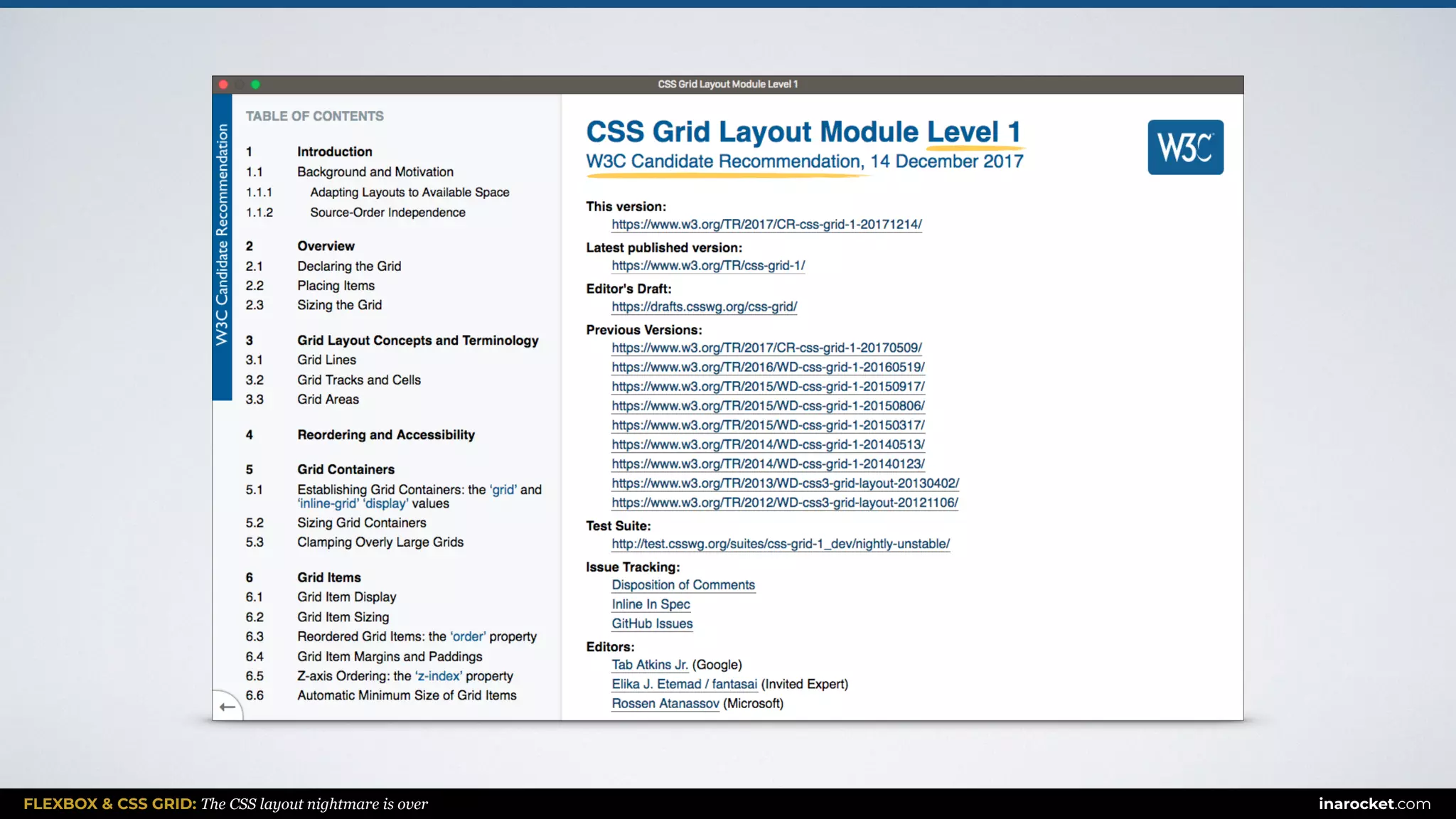Go to Reordering and Accessibility section
1456x819 pixels.
pos(385,435)
